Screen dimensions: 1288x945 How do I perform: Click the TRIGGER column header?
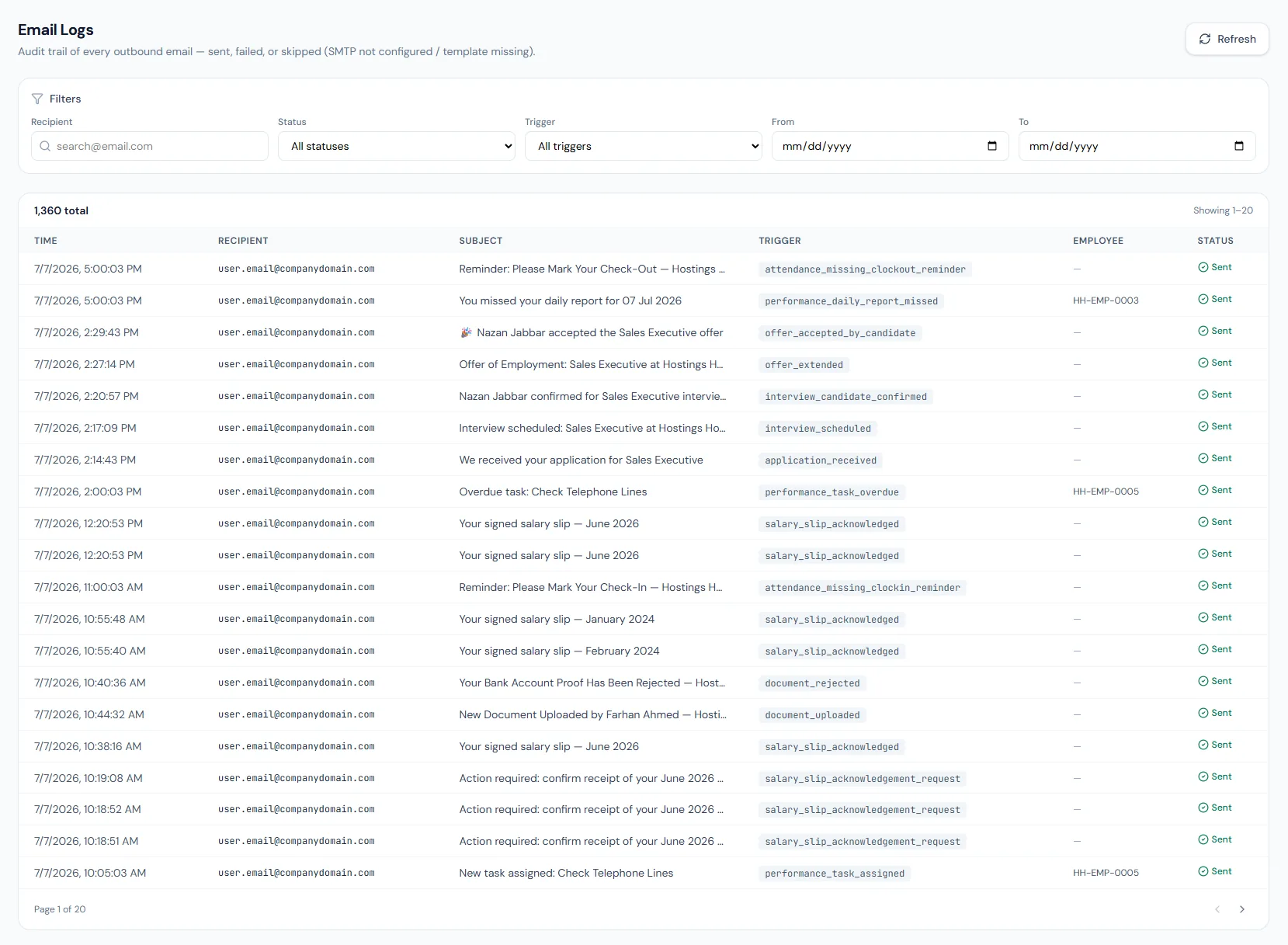[779, 241]
